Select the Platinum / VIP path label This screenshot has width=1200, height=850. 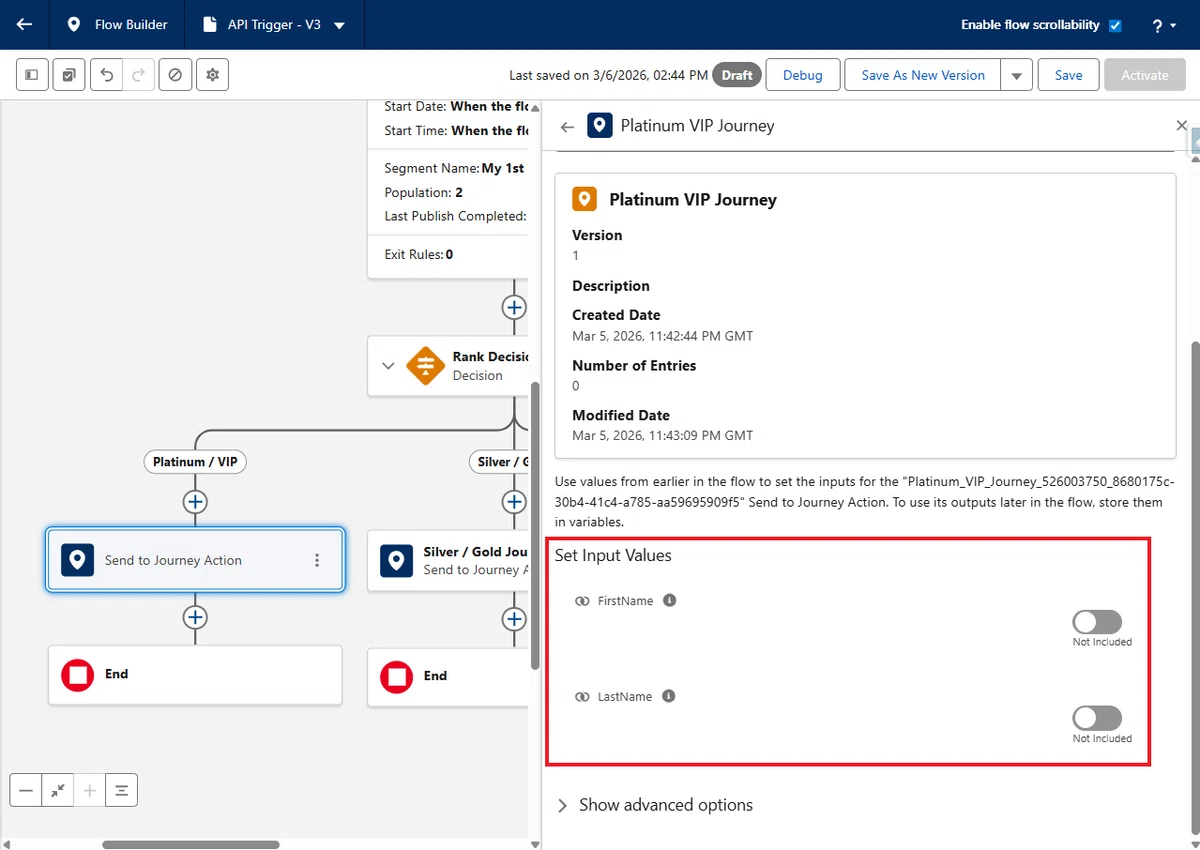(195, 462)
